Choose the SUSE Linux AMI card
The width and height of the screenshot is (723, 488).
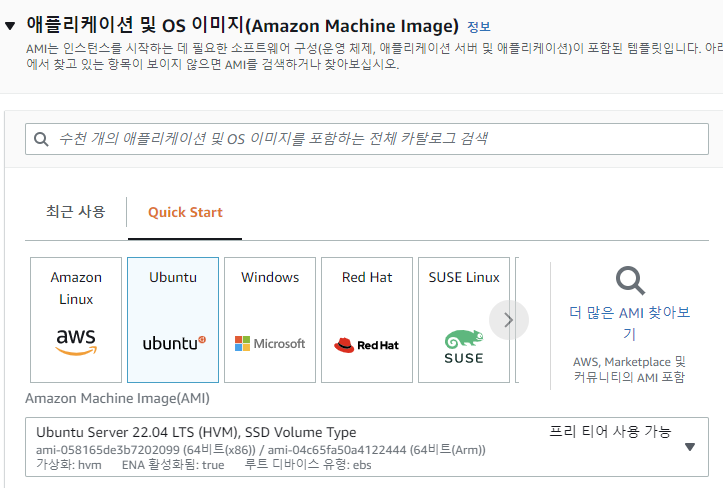pos(464,320)
